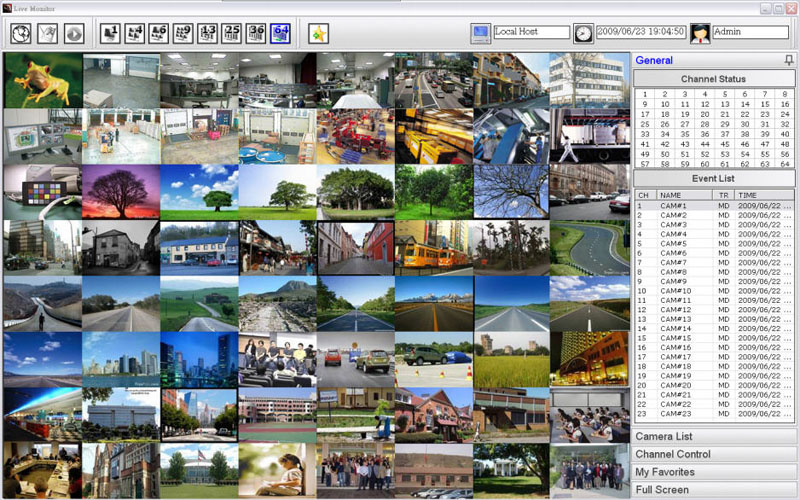Image resolution: width=800 pixels, height=500 pixels.
Task: Switch to the 25-channel grid view
Action: click(x=231, y=33)
